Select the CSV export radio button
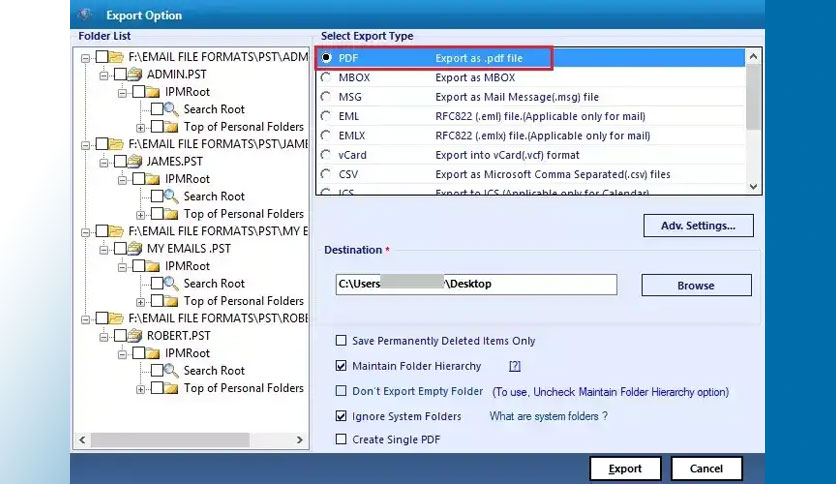 [326, 174]
